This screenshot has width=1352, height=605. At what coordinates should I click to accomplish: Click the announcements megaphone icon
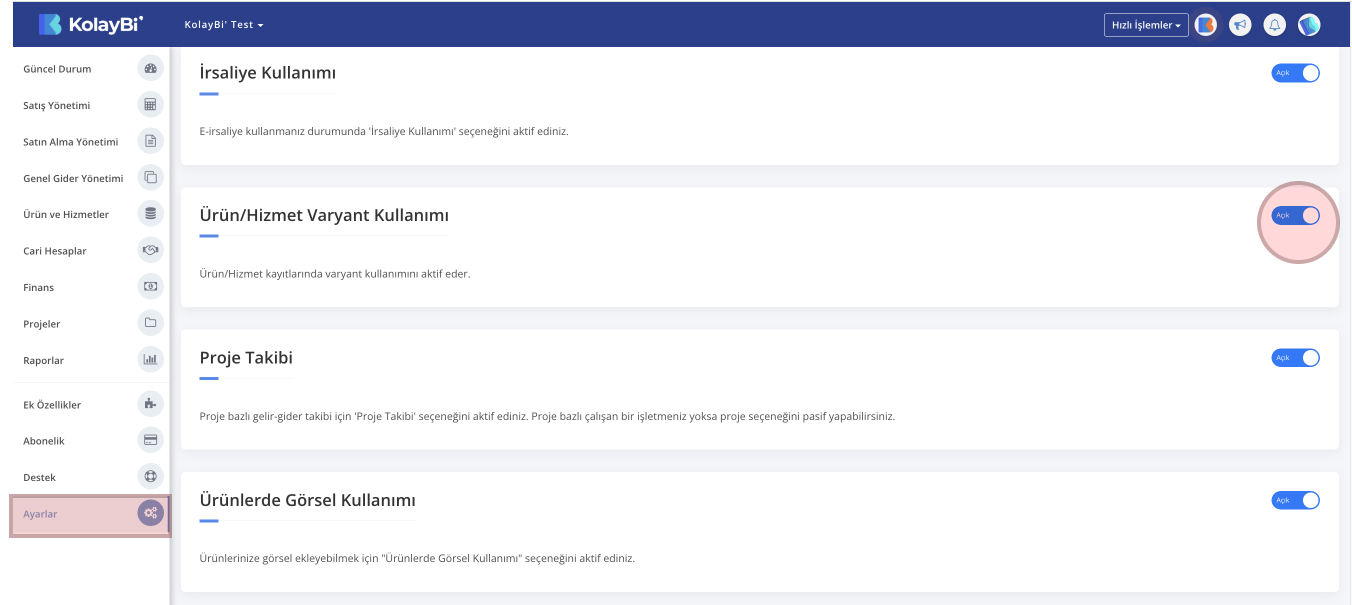[x=1240, y=25]
